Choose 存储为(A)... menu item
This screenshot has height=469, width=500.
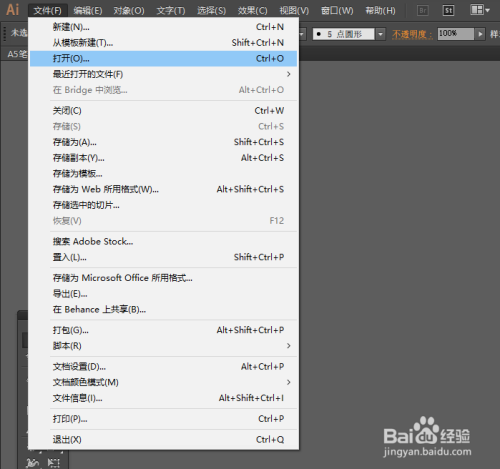pyautogui.click(x=163, y=142)
